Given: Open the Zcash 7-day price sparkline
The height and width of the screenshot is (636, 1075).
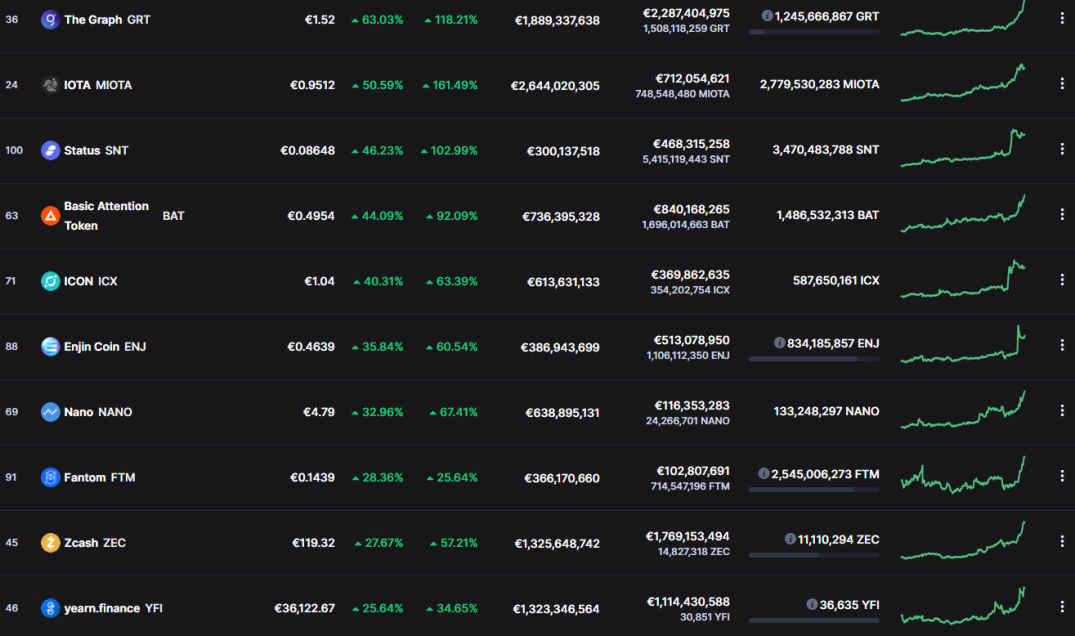Looking at the screenshot, I should pos(963,541).
